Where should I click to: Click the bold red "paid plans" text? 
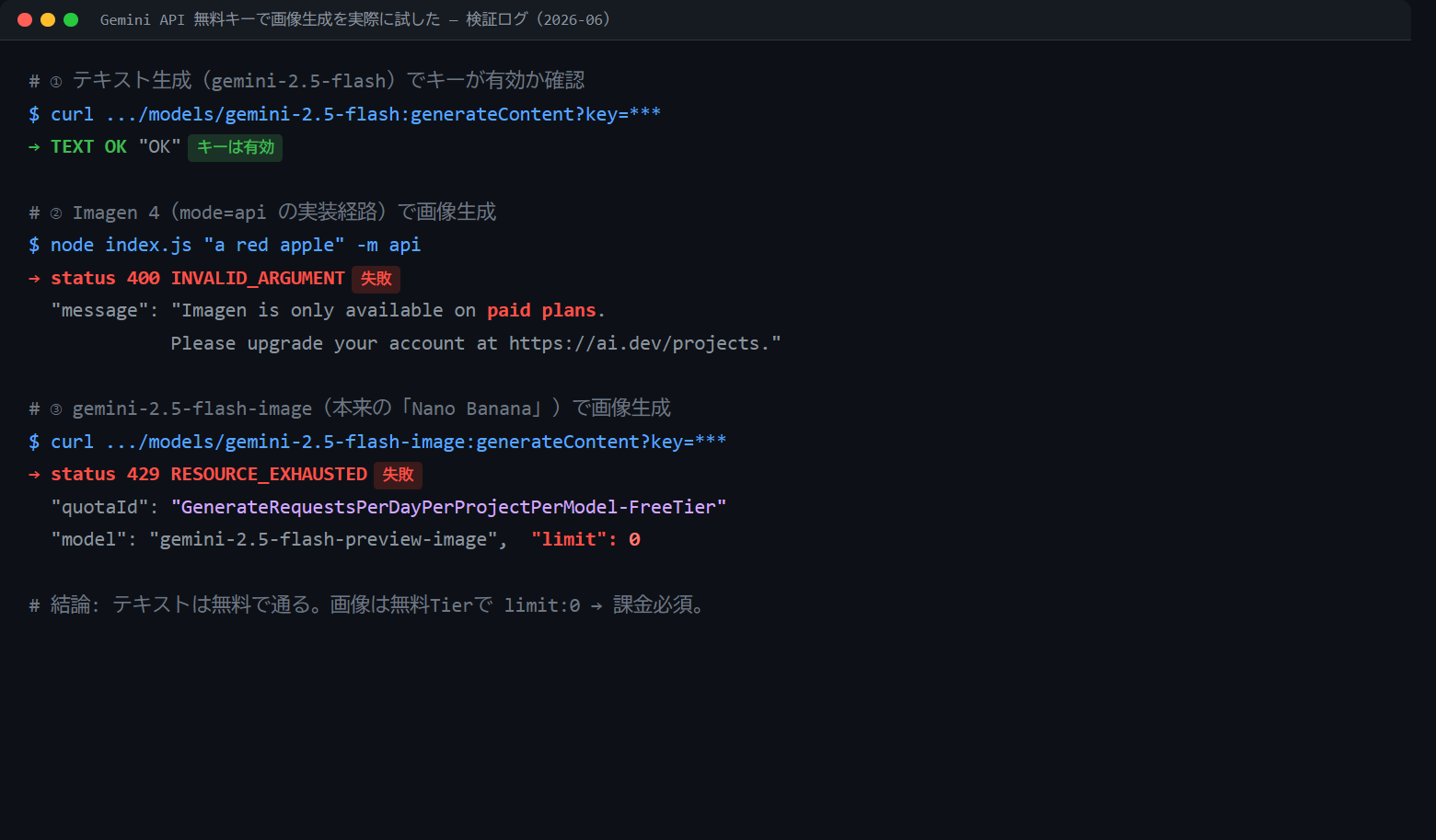(x=541, y=311)
